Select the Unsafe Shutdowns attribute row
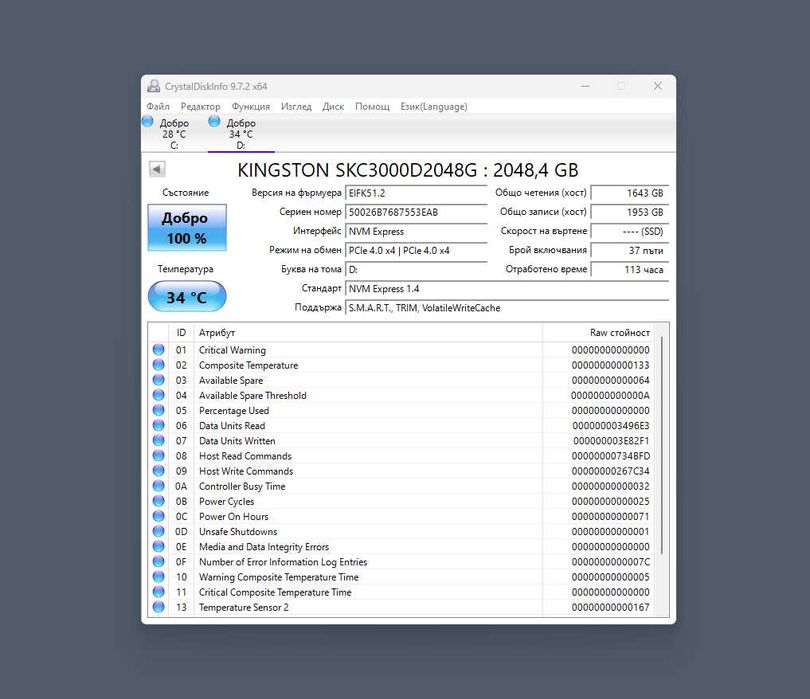 point(401,531)
